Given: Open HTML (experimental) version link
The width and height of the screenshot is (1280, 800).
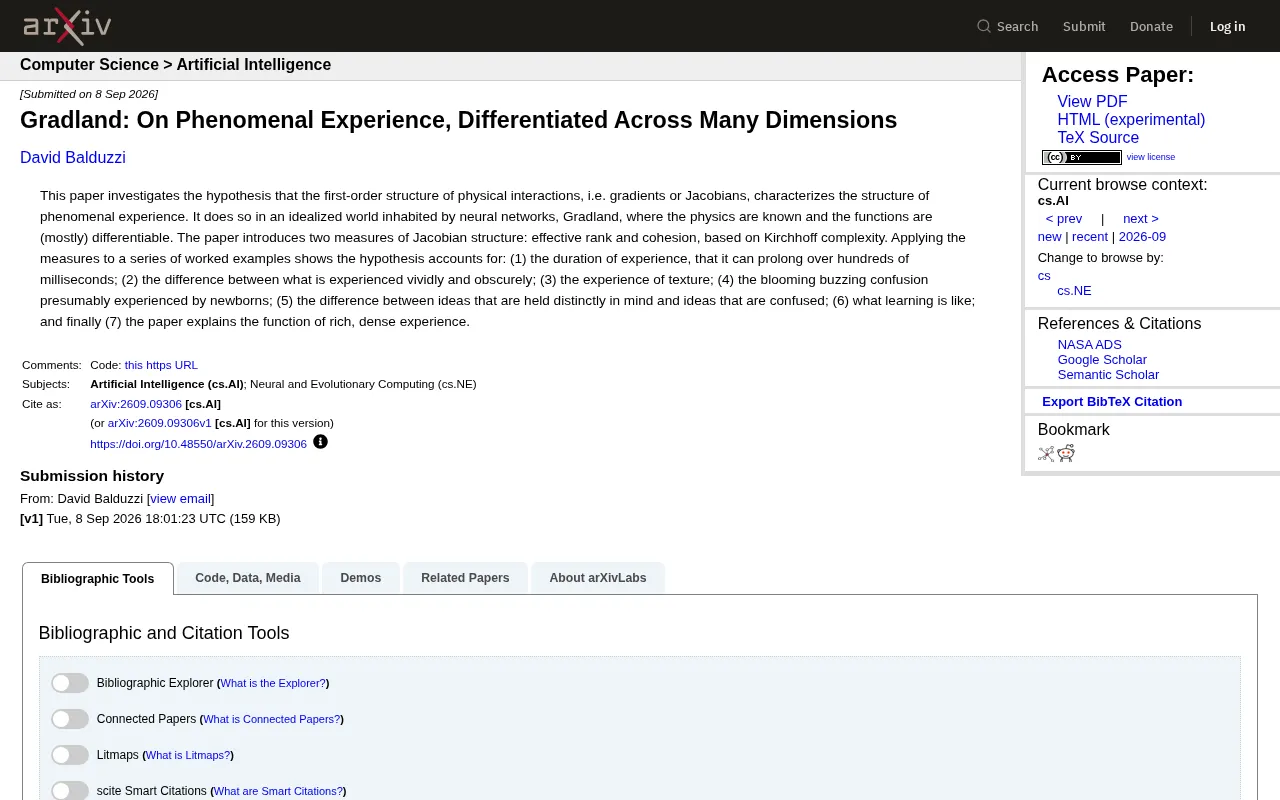Looking at the screenshot, I should (x=1131, y=120).
